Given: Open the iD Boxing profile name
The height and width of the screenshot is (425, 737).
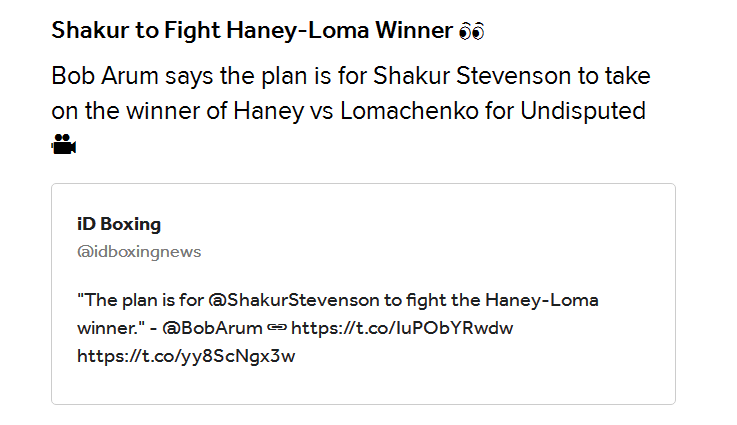Looking at the screenshot, I should click(119, 224).
